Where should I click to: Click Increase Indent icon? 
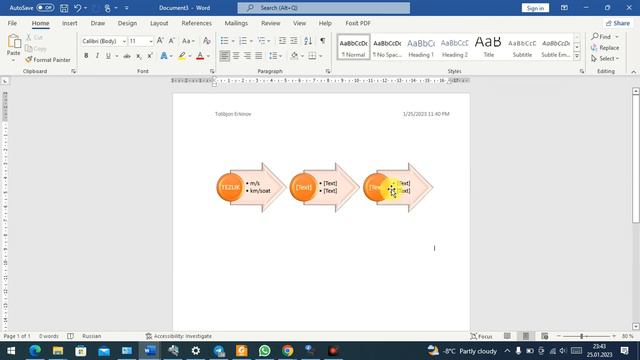click(293, 41)
